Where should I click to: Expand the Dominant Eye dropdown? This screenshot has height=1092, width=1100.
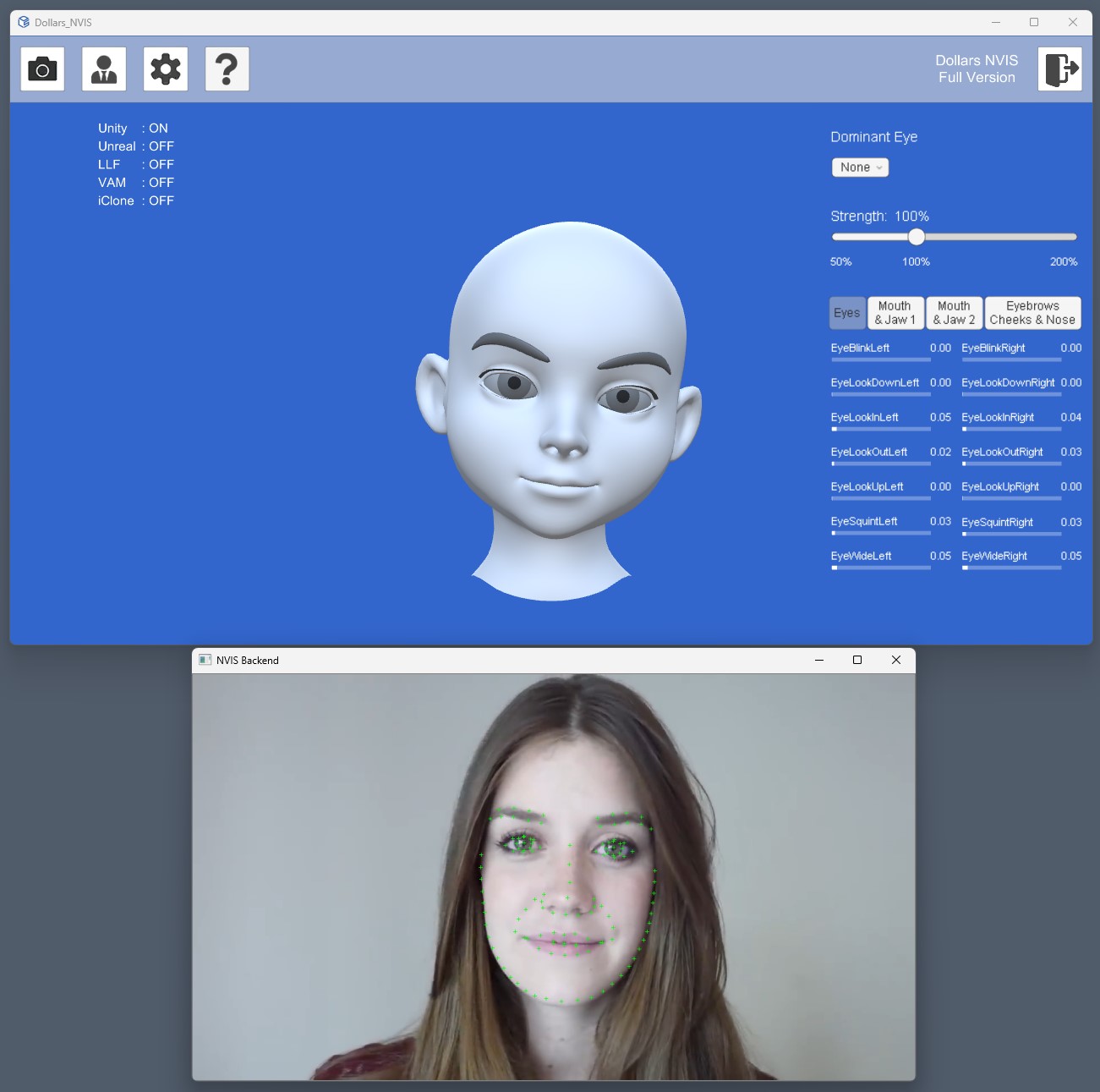pyautogui.click(x=860, y=167)
